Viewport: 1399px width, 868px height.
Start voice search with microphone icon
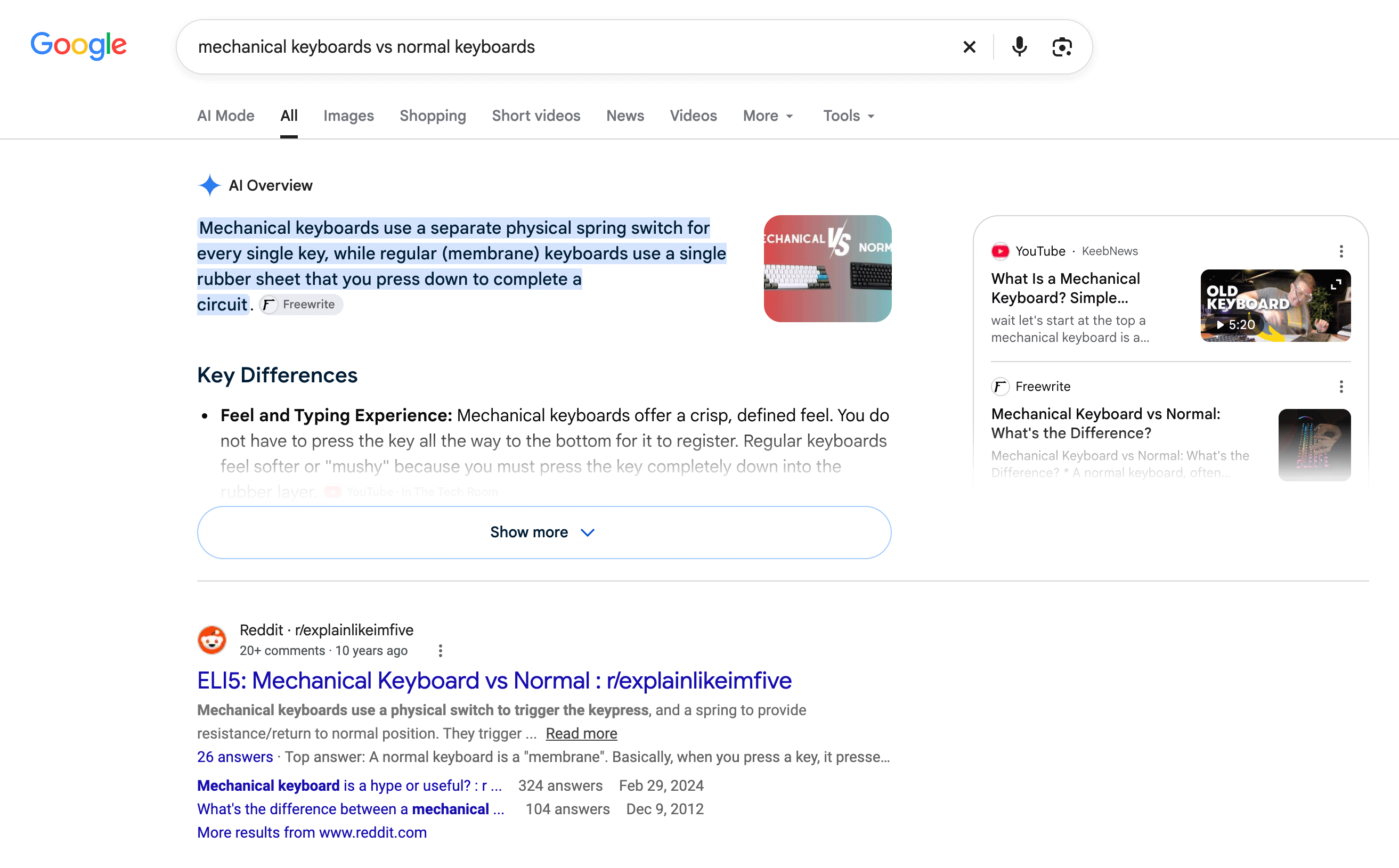click(x=1019, y=46)
